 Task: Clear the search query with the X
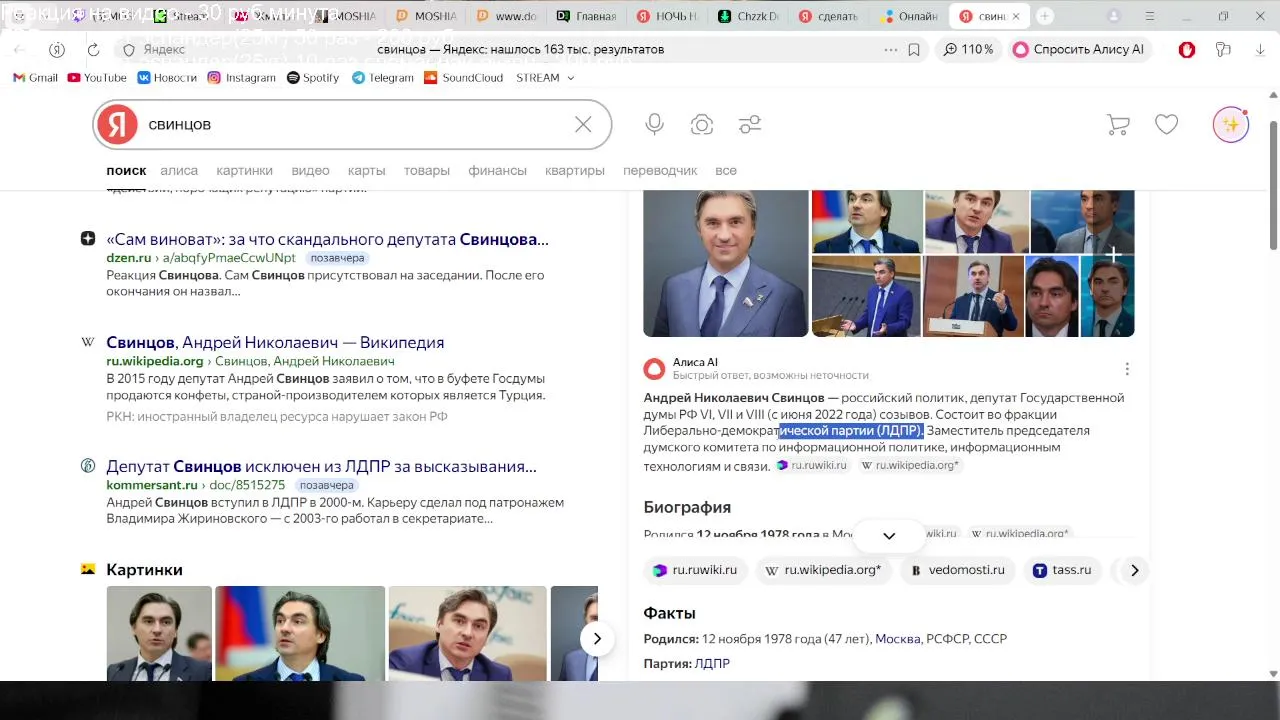pos(583,124)
